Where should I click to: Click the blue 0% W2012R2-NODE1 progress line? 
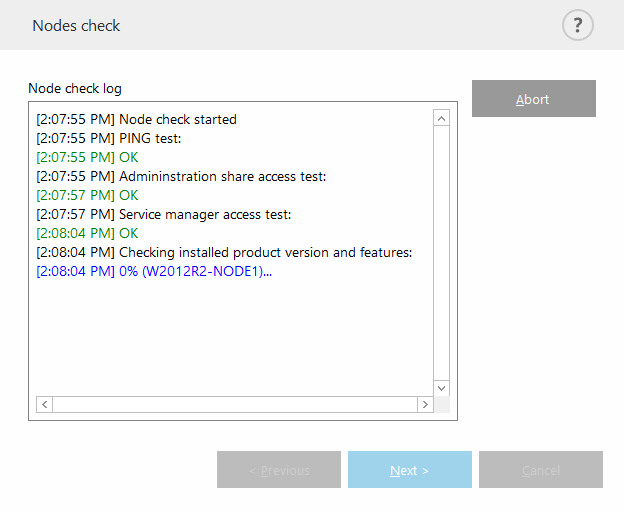pyautogui.click(x=154, y=271)
